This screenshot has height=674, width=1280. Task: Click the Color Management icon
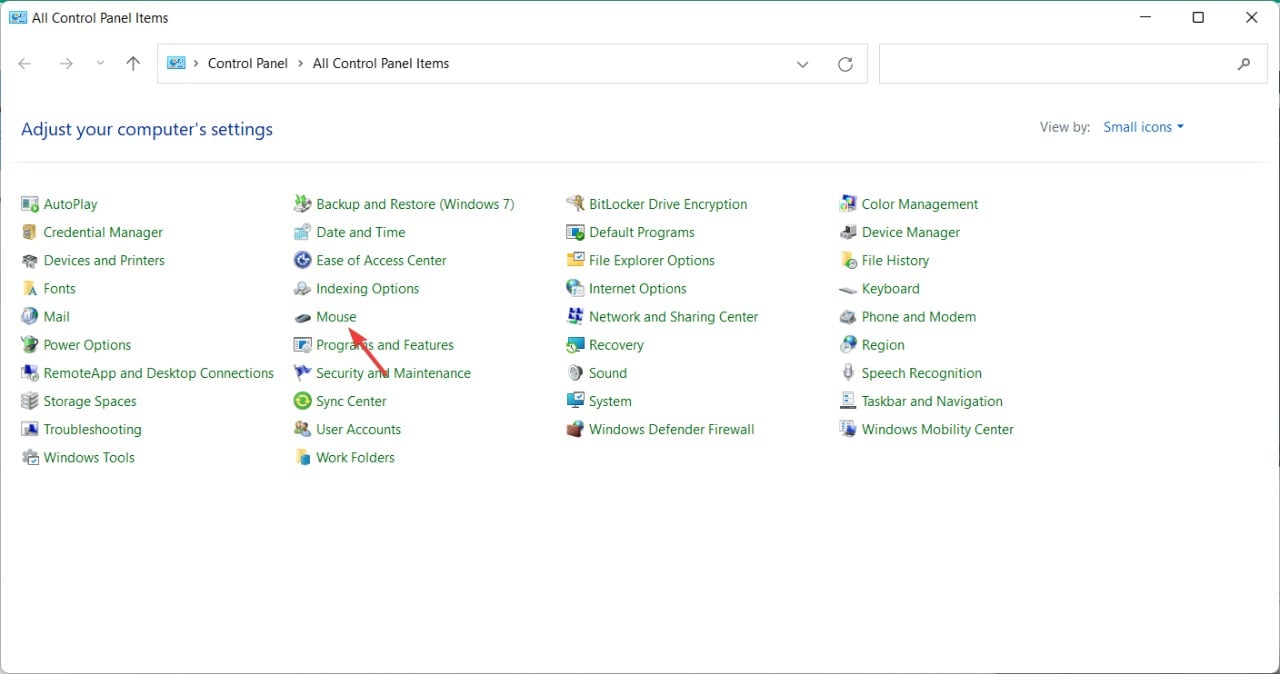point(848,204)
